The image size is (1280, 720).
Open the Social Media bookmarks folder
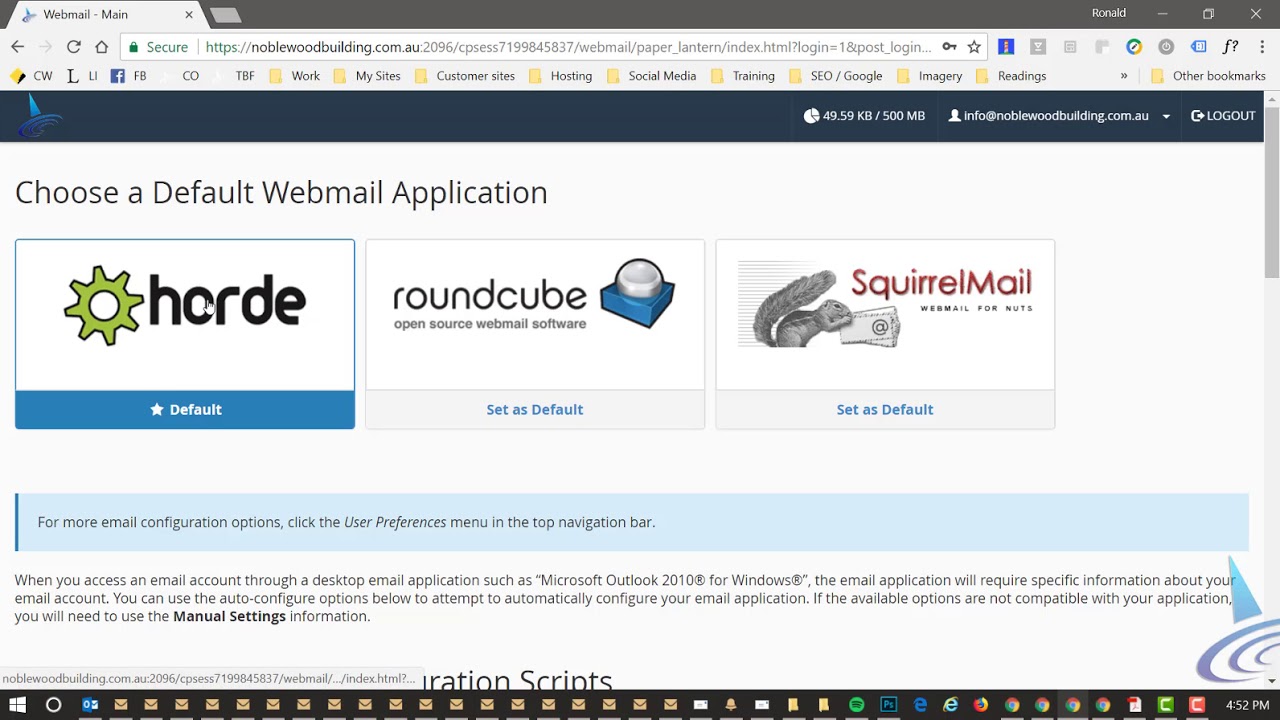coord(651,76)
